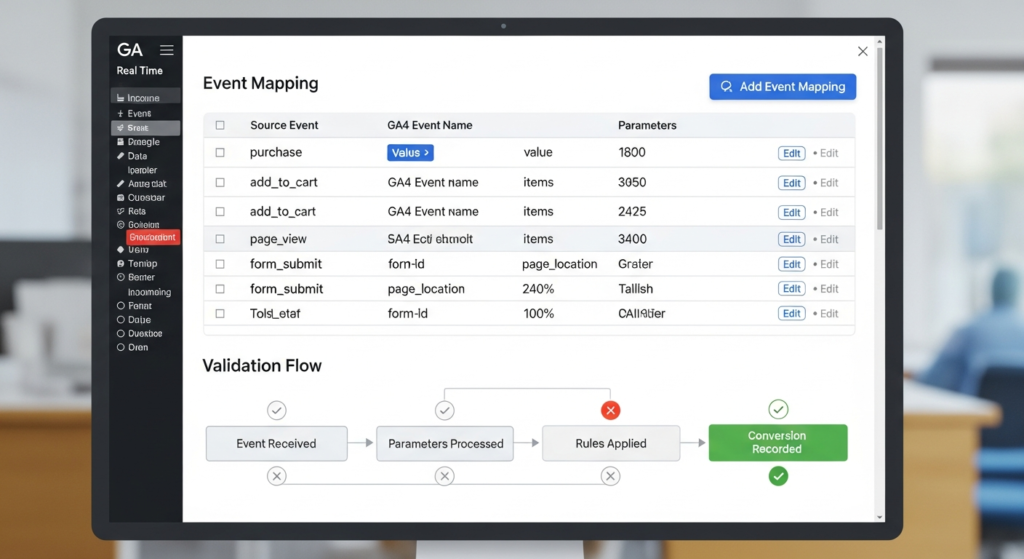Screen dimensions: 1024x559
Task: Click the checkmark circle above Parameters Processed
Action: [x=445, y=410]
